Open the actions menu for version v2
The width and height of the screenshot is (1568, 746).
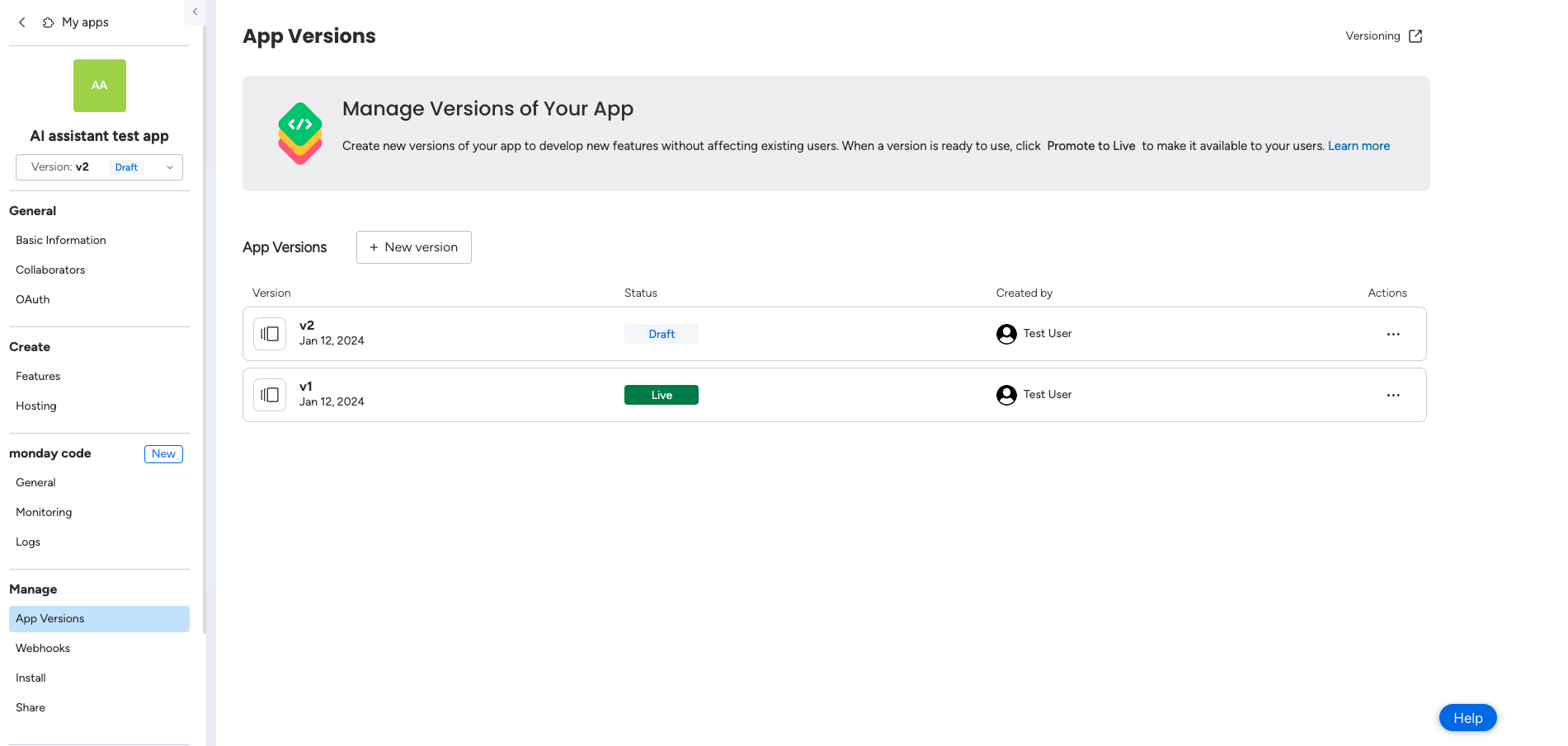click(1393, 334)
